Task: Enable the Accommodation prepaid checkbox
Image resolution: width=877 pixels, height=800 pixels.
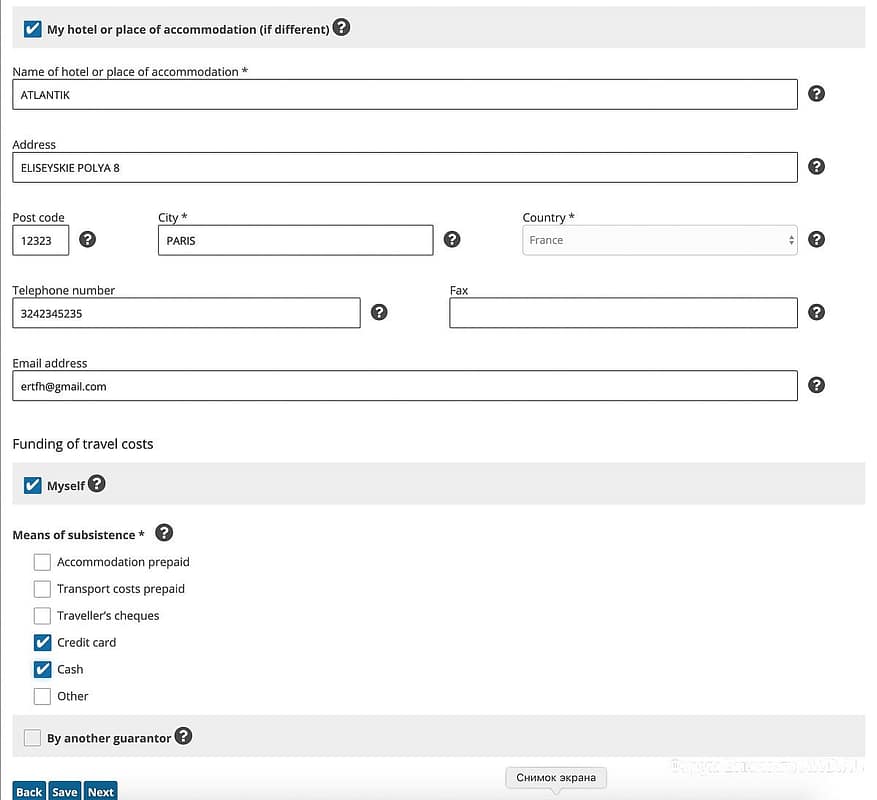Action: [42, 562]
